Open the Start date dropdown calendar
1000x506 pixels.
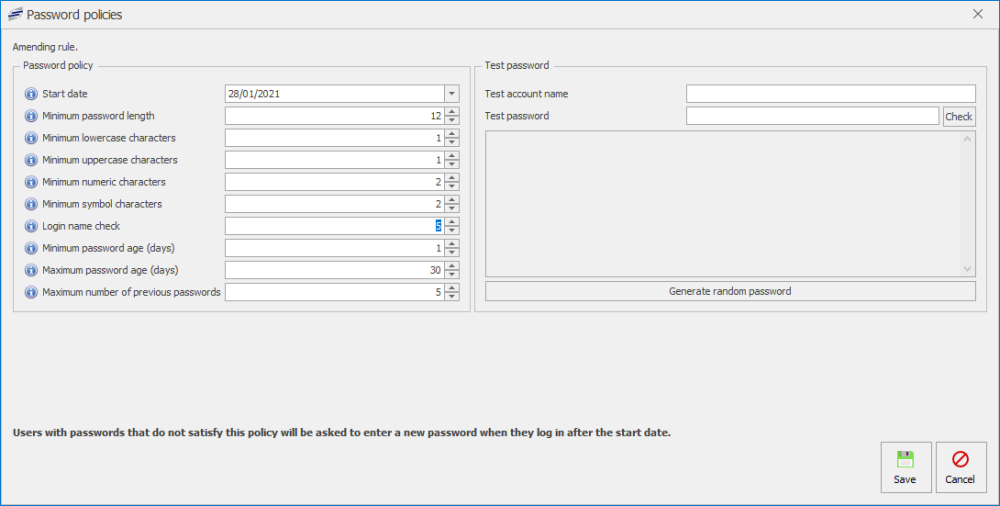coord(451,94)
